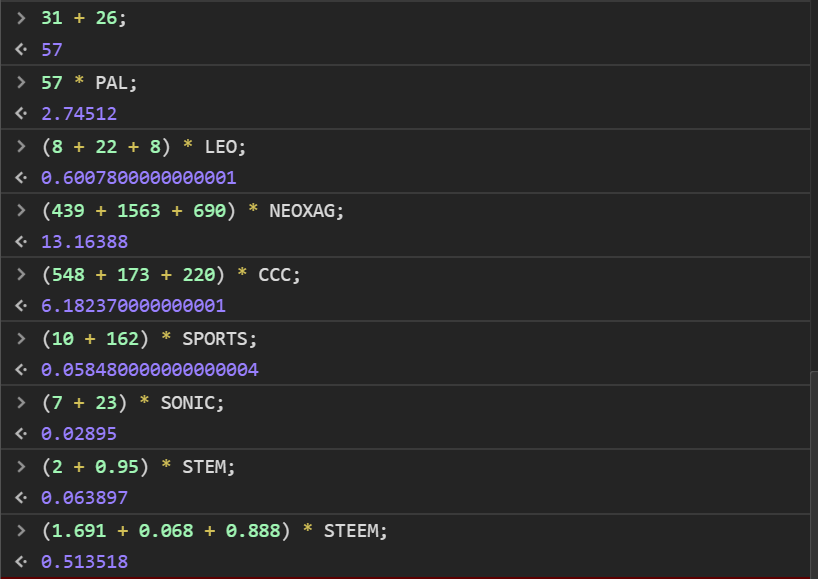Select the result 13.16388
Screen dimensions: 818x579
pyautogui.click(x=84, y=242)
